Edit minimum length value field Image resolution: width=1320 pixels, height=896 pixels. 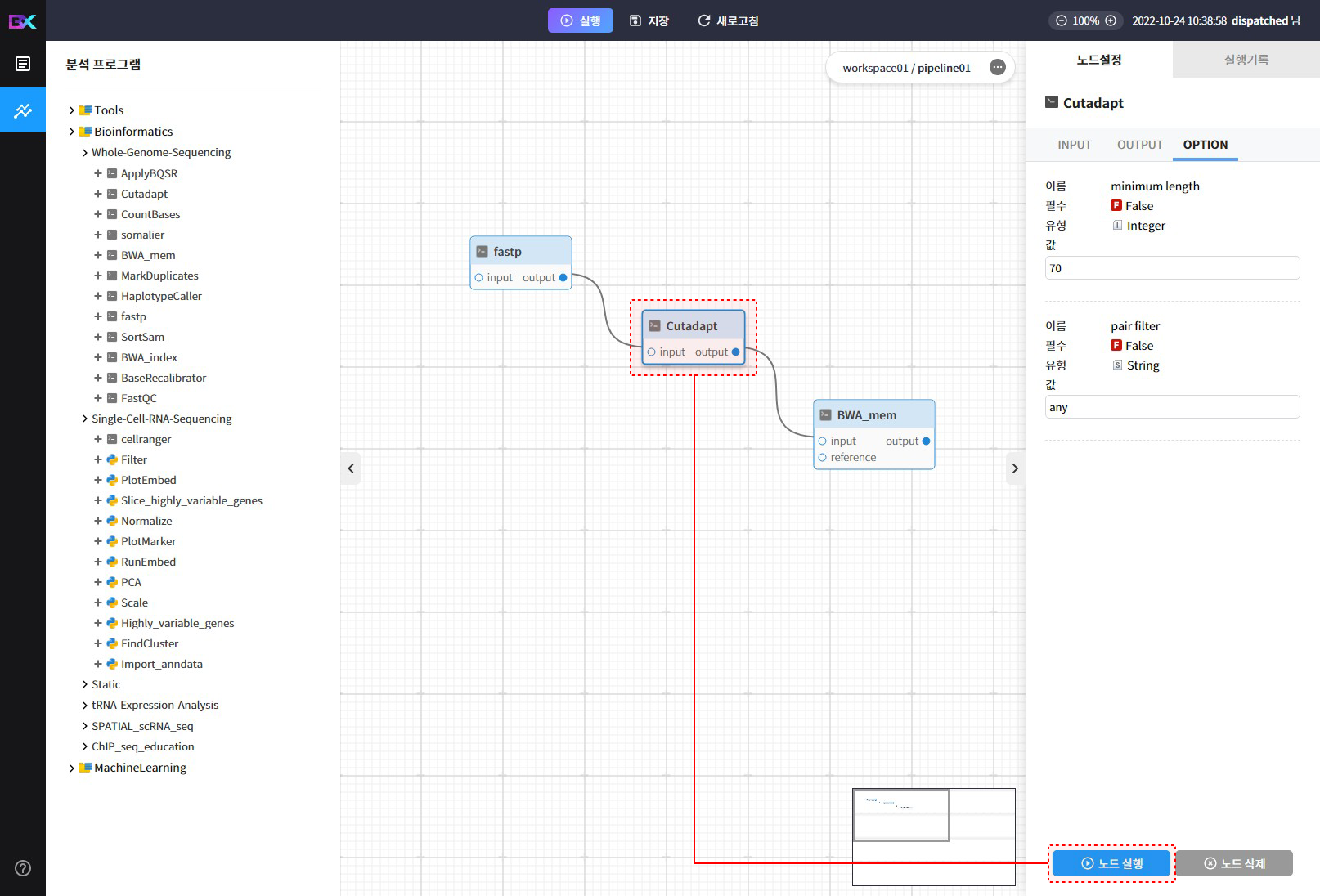tap(1172, 268)
